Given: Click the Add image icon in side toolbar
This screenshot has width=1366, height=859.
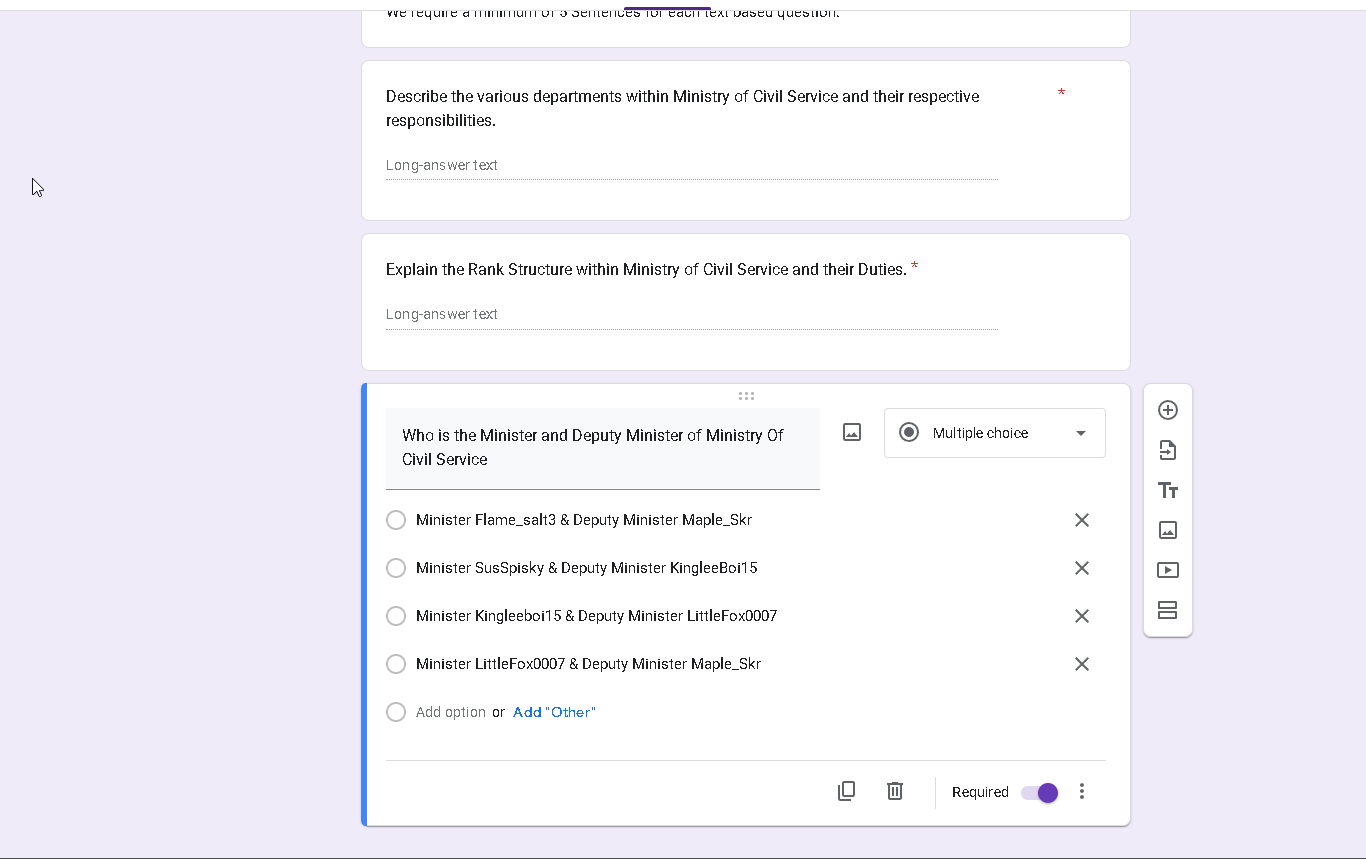Looking at the screenshot, I should coord(1167,530).
